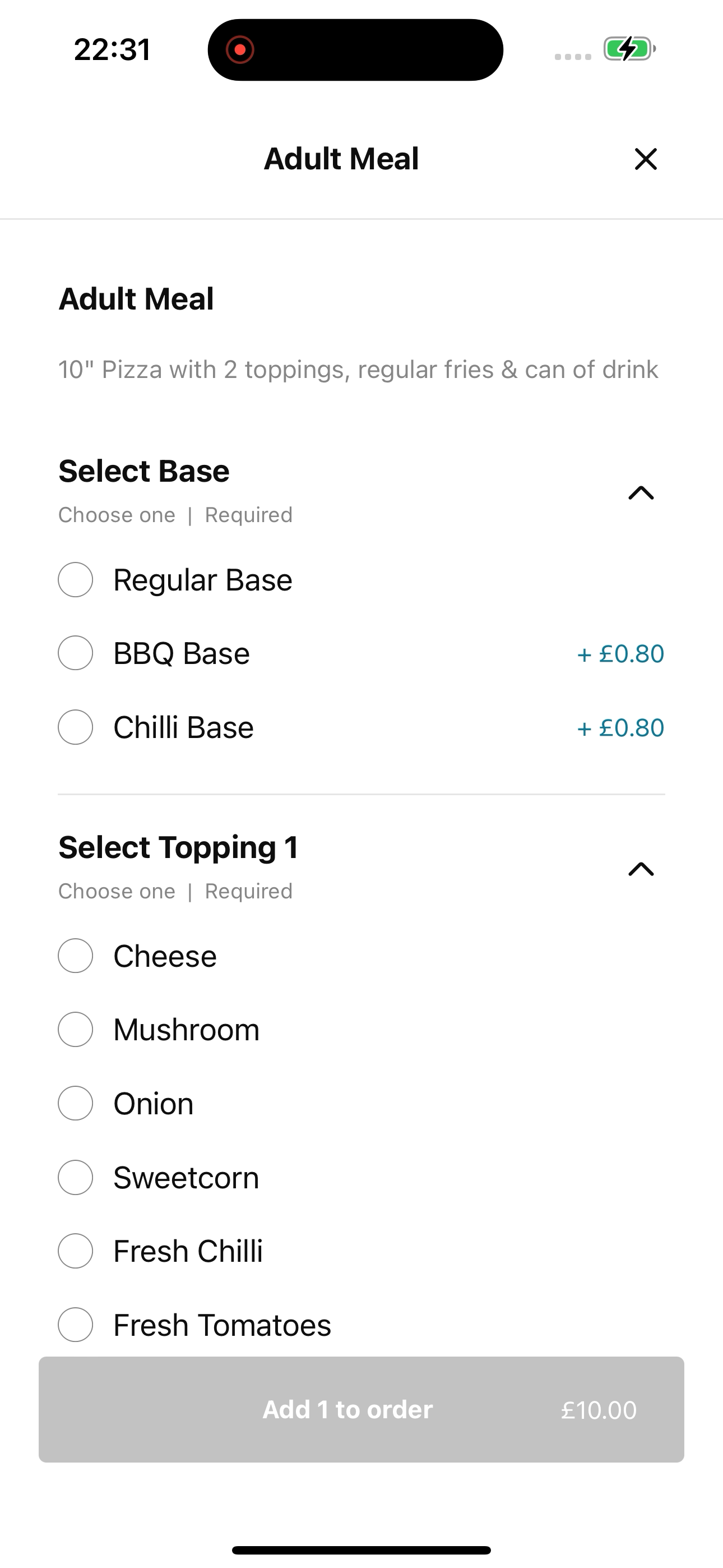Collapse the Select Topping 1 section
The height and width of the screenshot is (1568, 723).
pyautogui.click(x=641, y=869)
